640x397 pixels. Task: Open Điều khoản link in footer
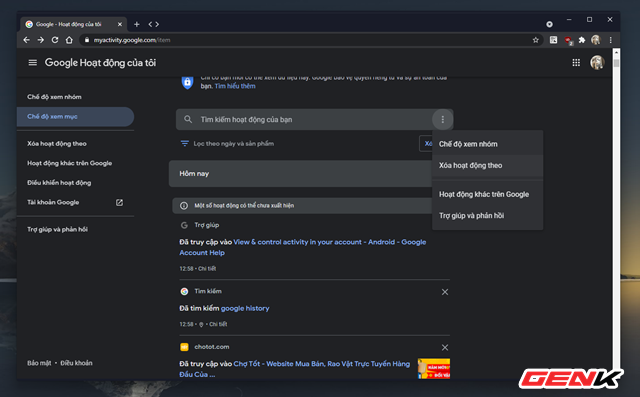[76, 363]
